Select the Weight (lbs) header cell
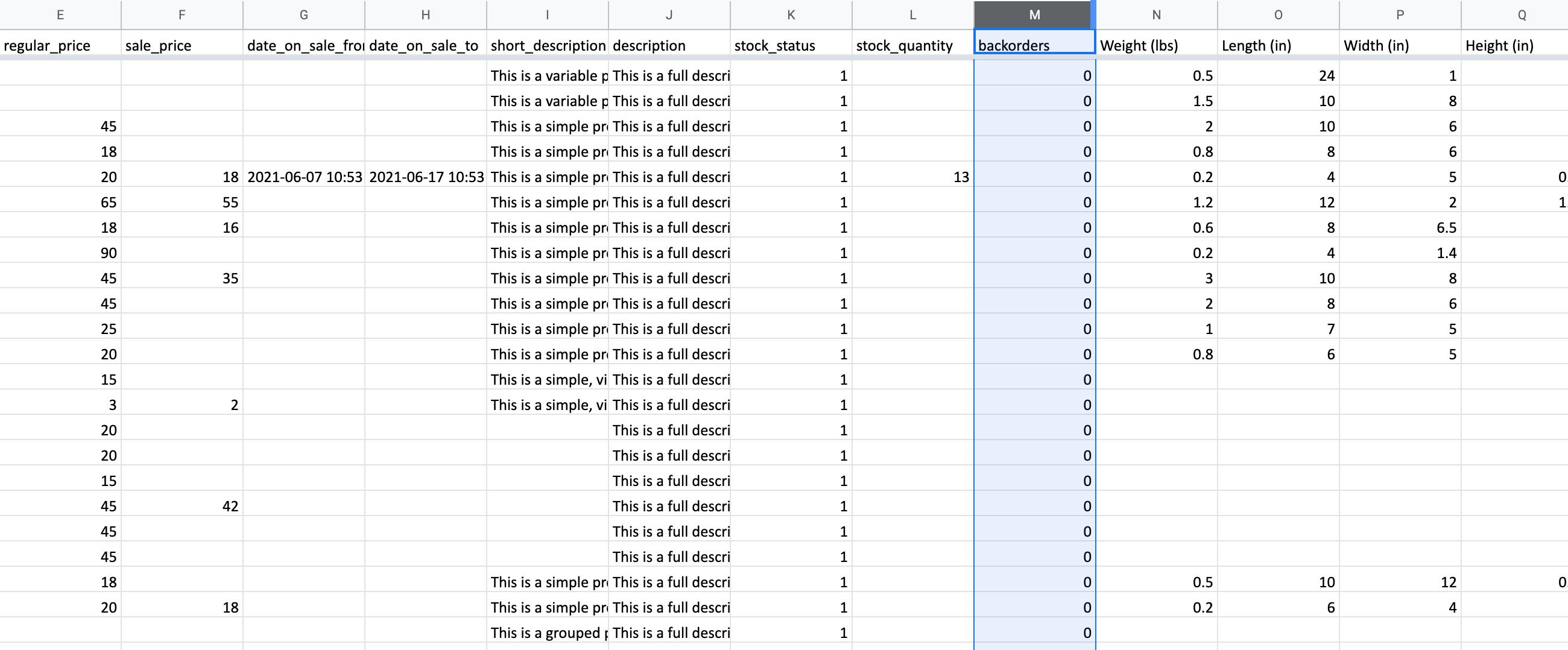Viewport: 1568px width, 650px height. point(1156,45)
